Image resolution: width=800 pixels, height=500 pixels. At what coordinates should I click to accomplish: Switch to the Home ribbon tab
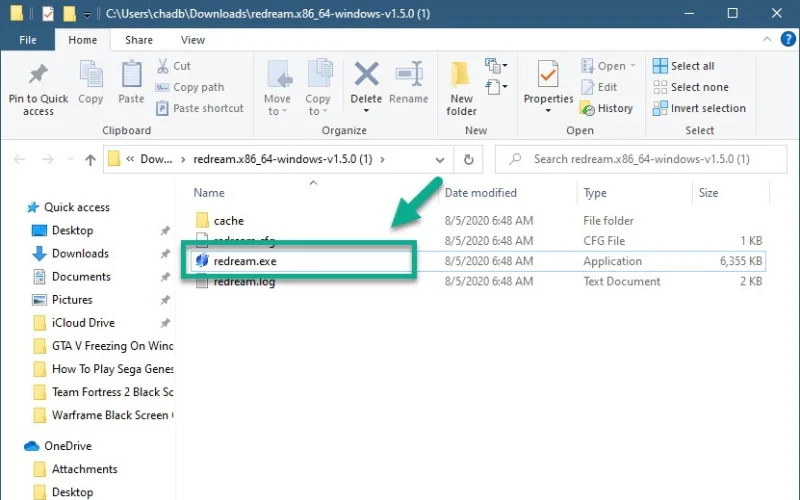click(x=83, y=40)
